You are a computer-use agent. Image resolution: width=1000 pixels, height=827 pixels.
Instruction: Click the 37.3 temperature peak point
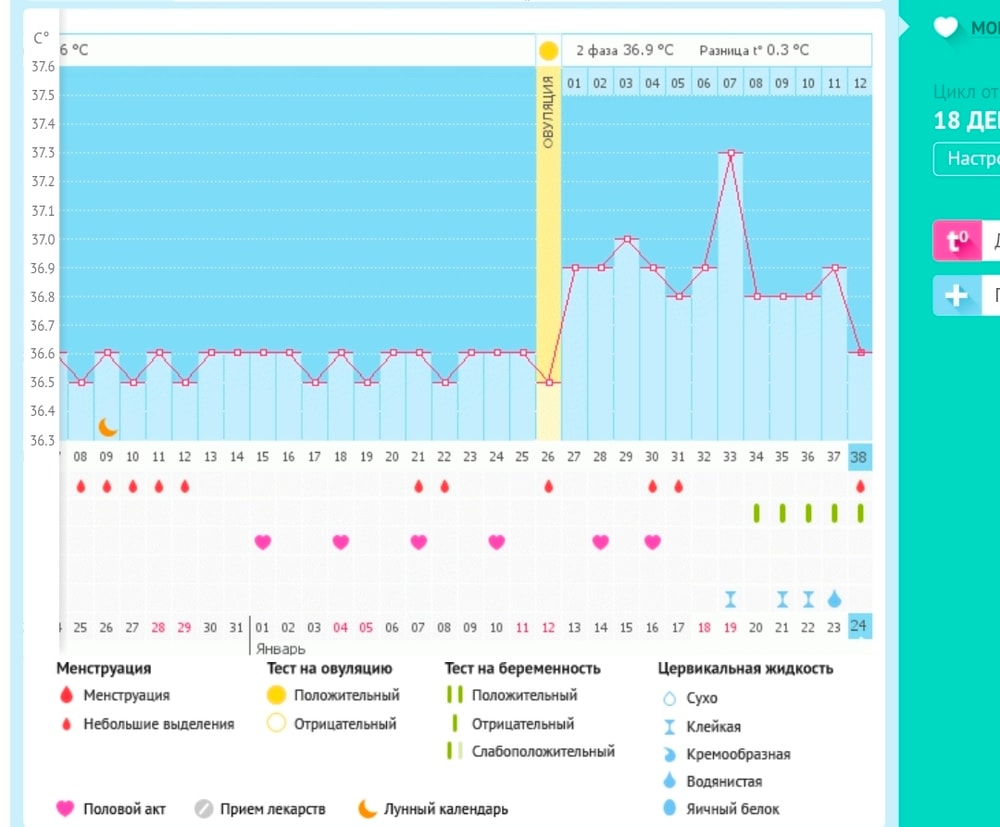click(731, 153)
